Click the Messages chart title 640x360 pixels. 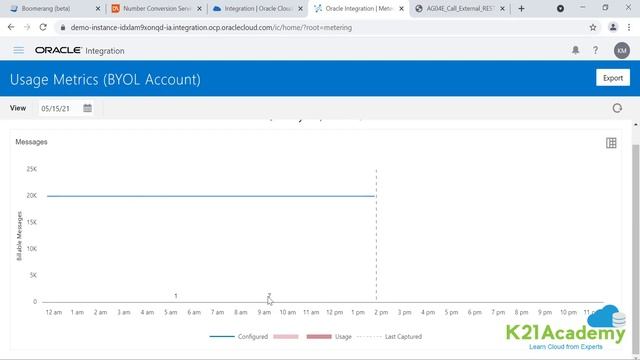click(31, 142)
